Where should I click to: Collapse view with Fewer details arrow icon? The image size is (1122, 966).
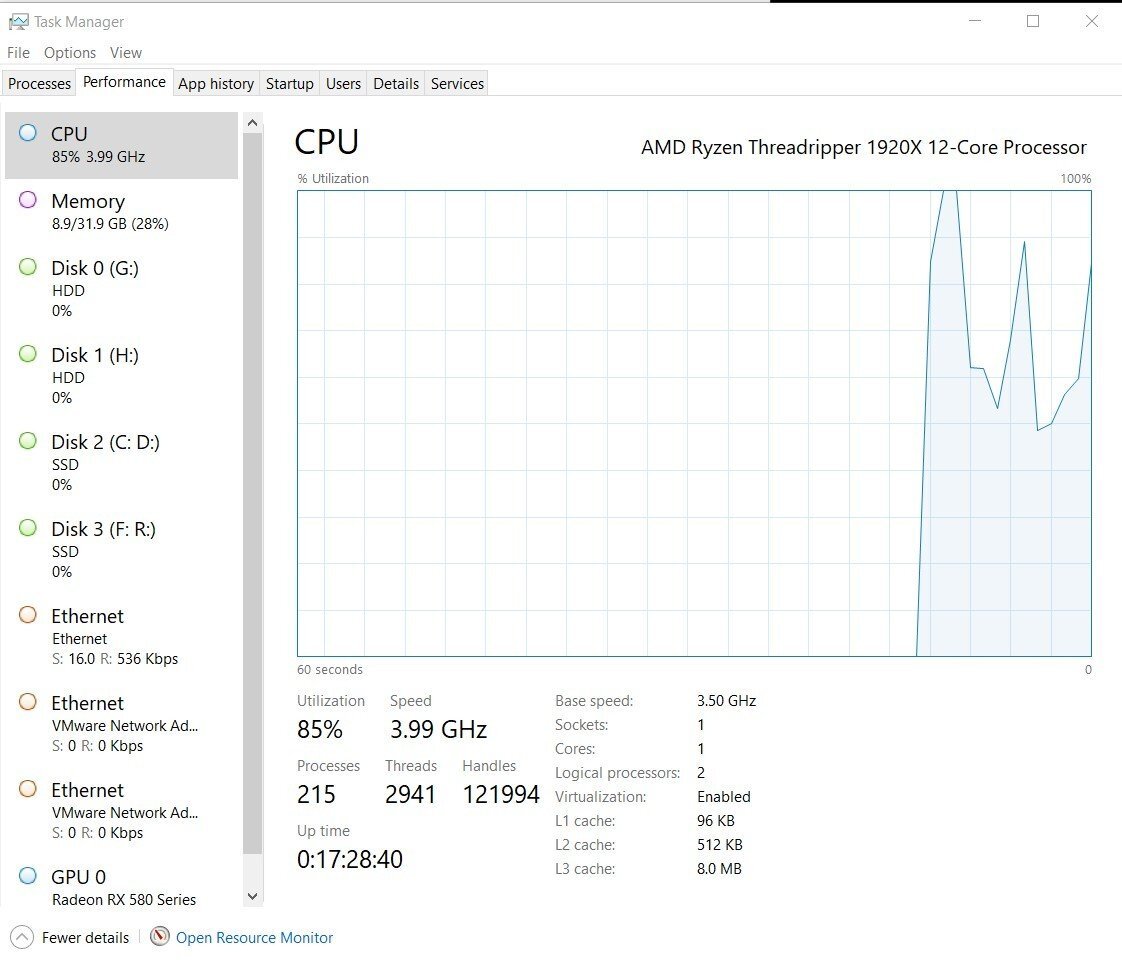[22, 937]
